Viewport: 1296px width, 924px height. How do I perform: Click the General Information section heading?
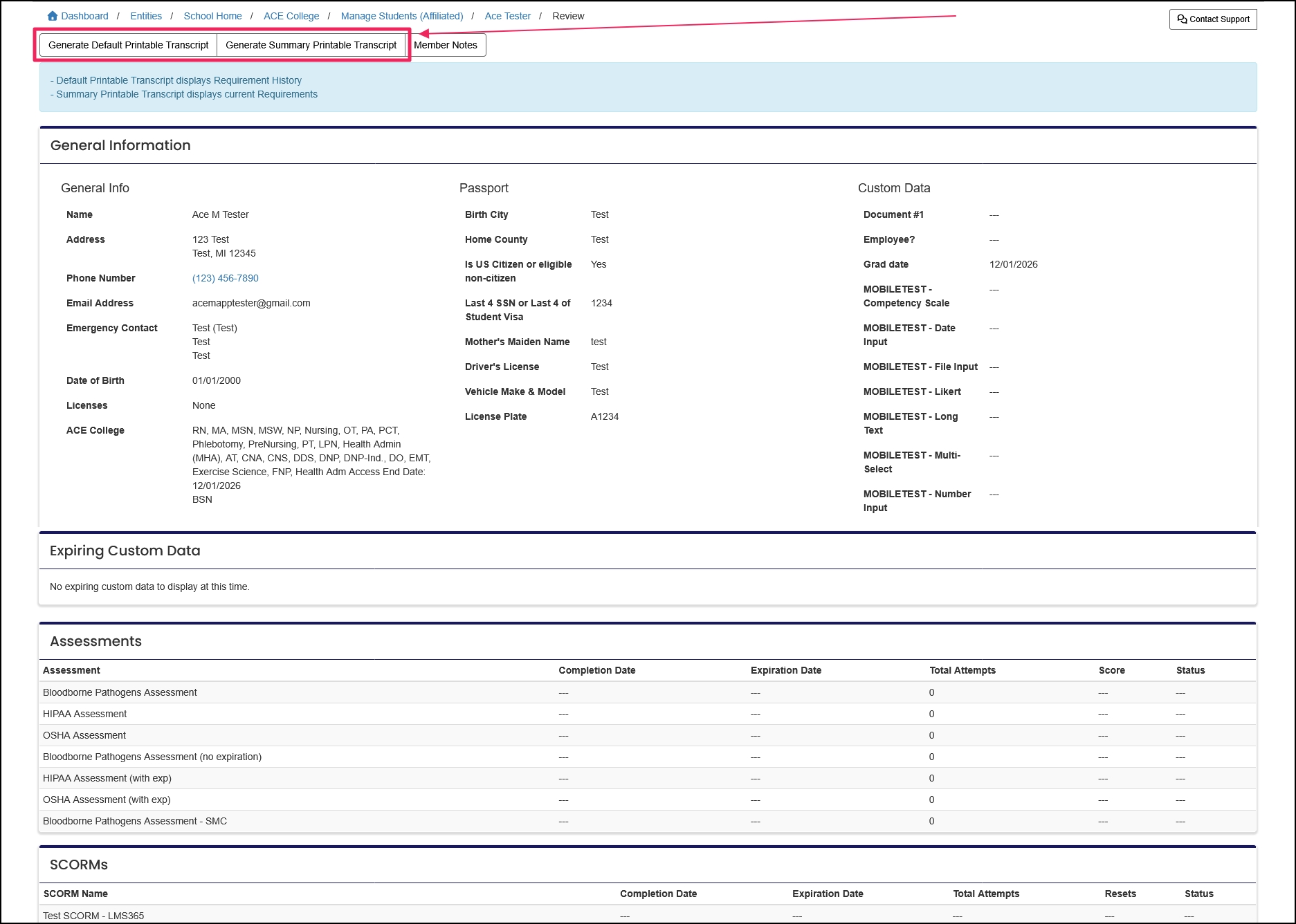click(x=120, y=145)
